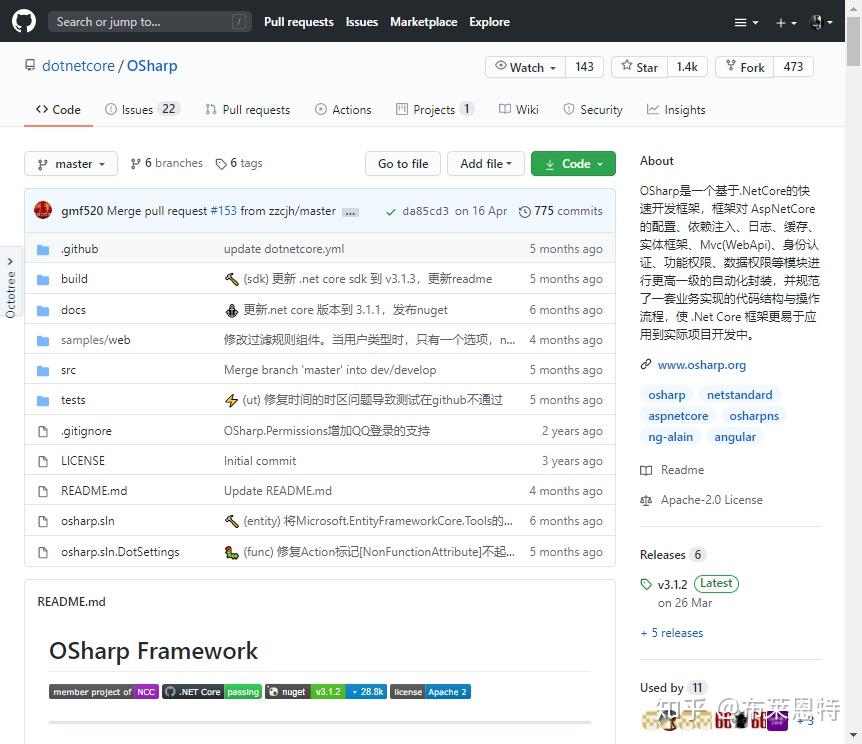Click the nuget v3.1.2 version badge
Viewport: 862px width, 744px height.
click(x=329, y=691)
